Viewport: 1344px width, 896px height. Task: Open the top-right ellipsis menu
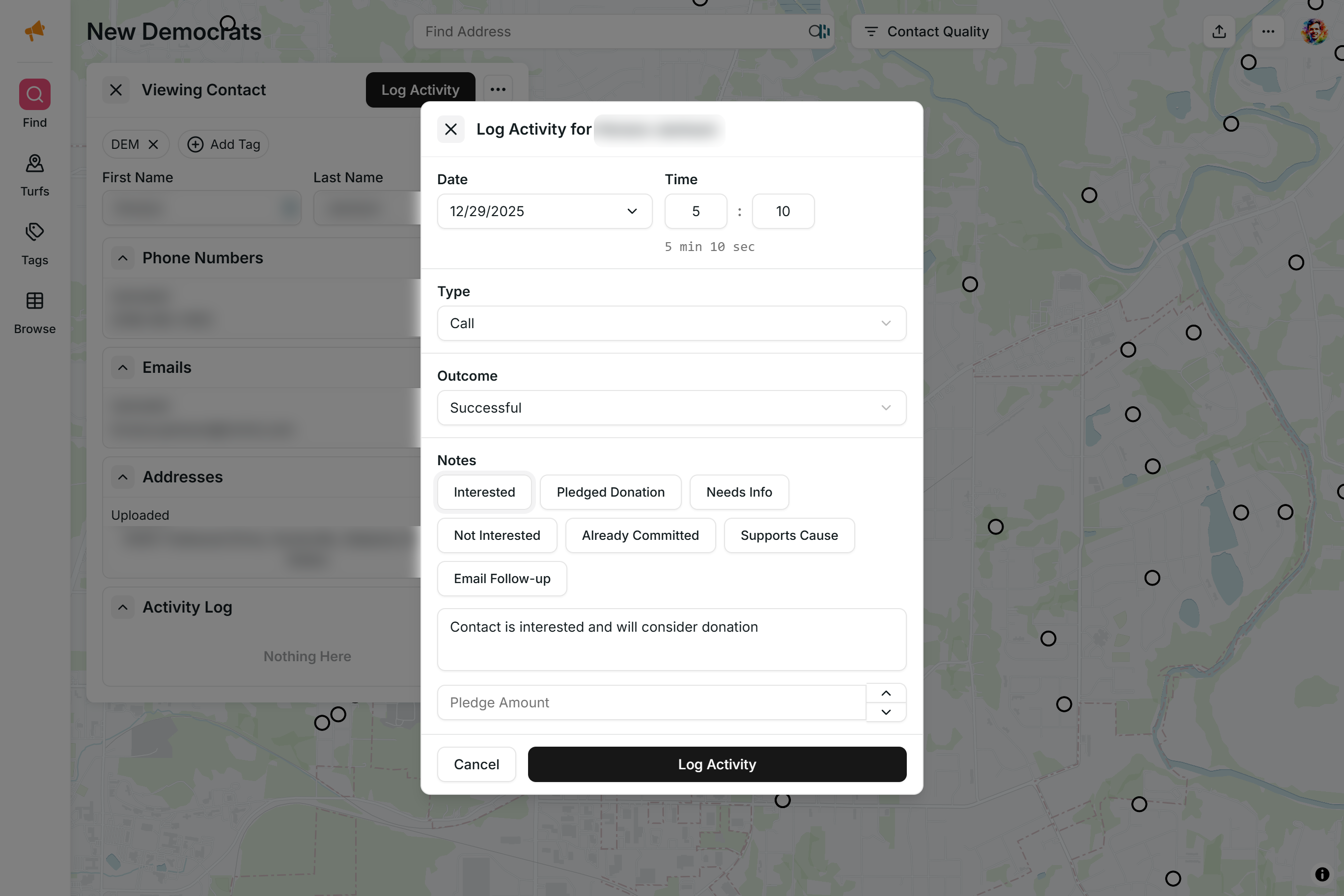coord(1268,31)
